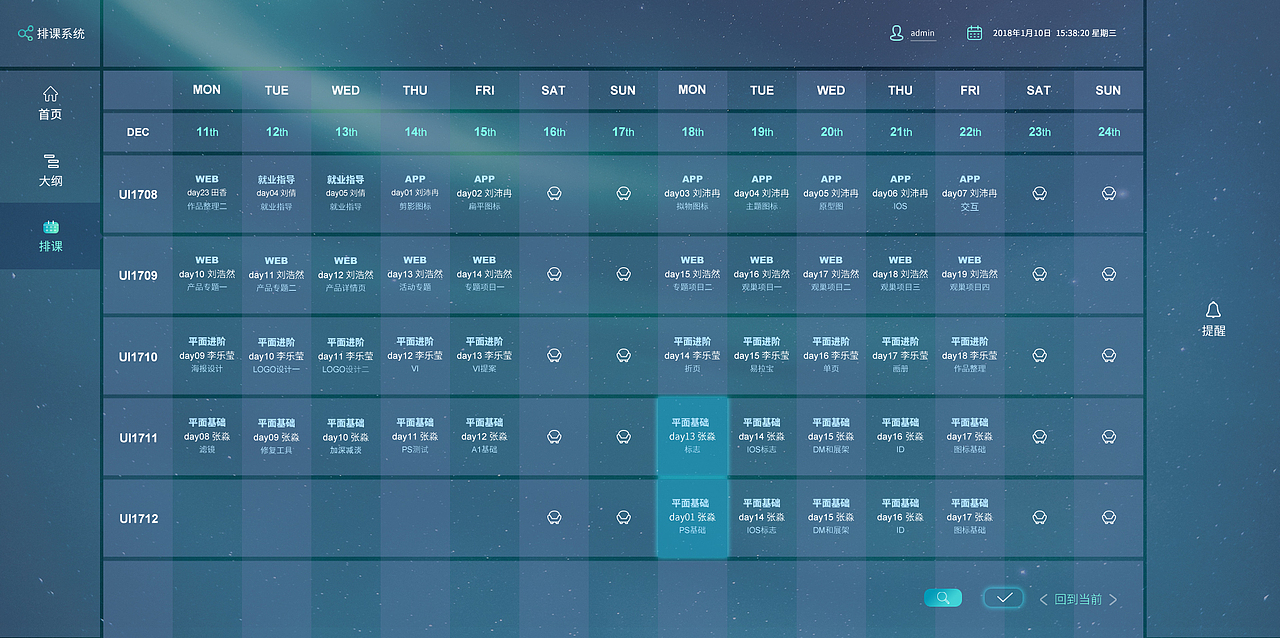Click the checkmark confirm button

click(x=1004, y=598)
